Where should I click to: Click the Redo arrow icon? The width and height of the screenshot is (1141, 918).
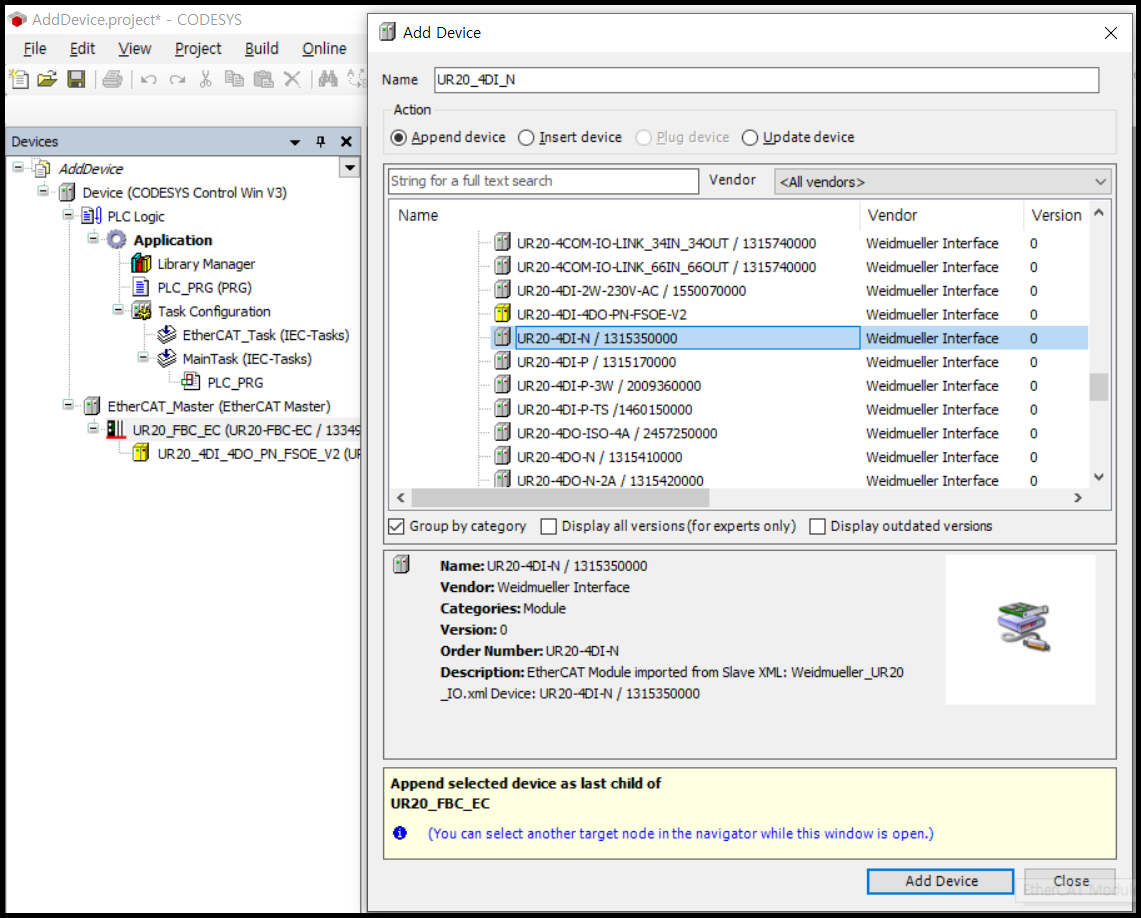[177, 79]
